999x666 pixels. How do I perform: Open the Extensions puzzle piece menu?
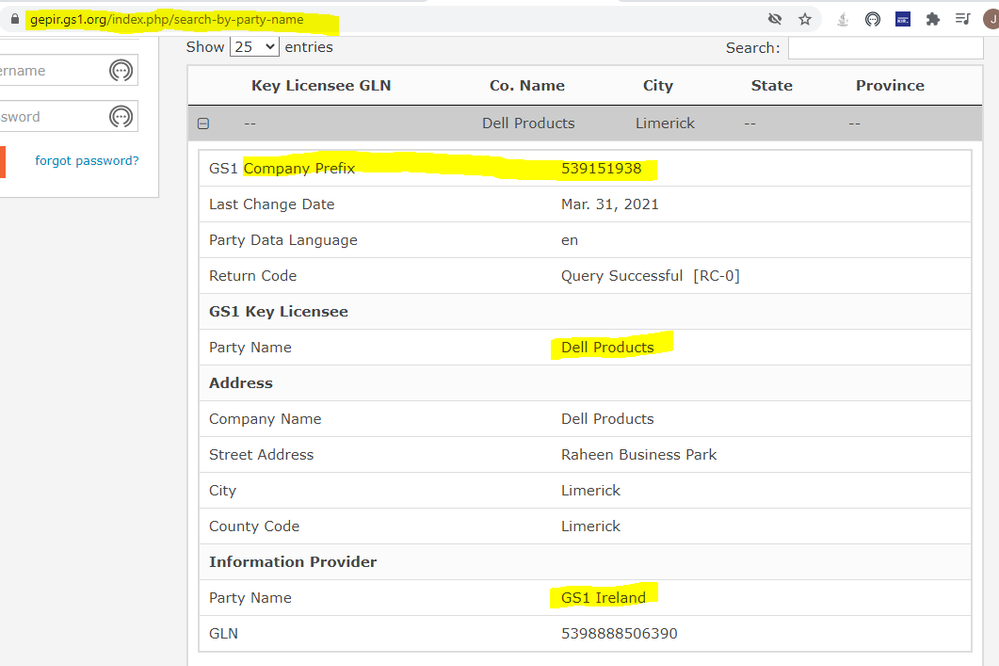click(x=933, y=20)
